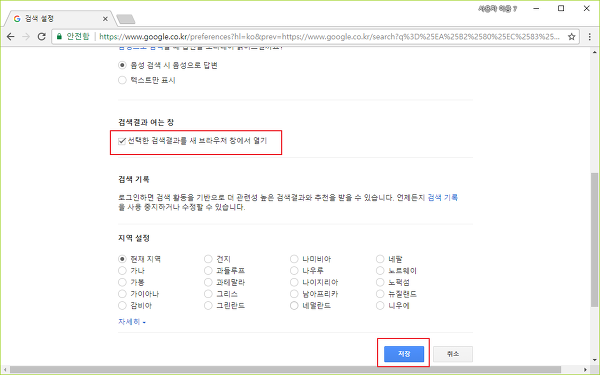Maximize the Chrome window
Viewport: 600px width, 375px height.
[x=561, y=8]
